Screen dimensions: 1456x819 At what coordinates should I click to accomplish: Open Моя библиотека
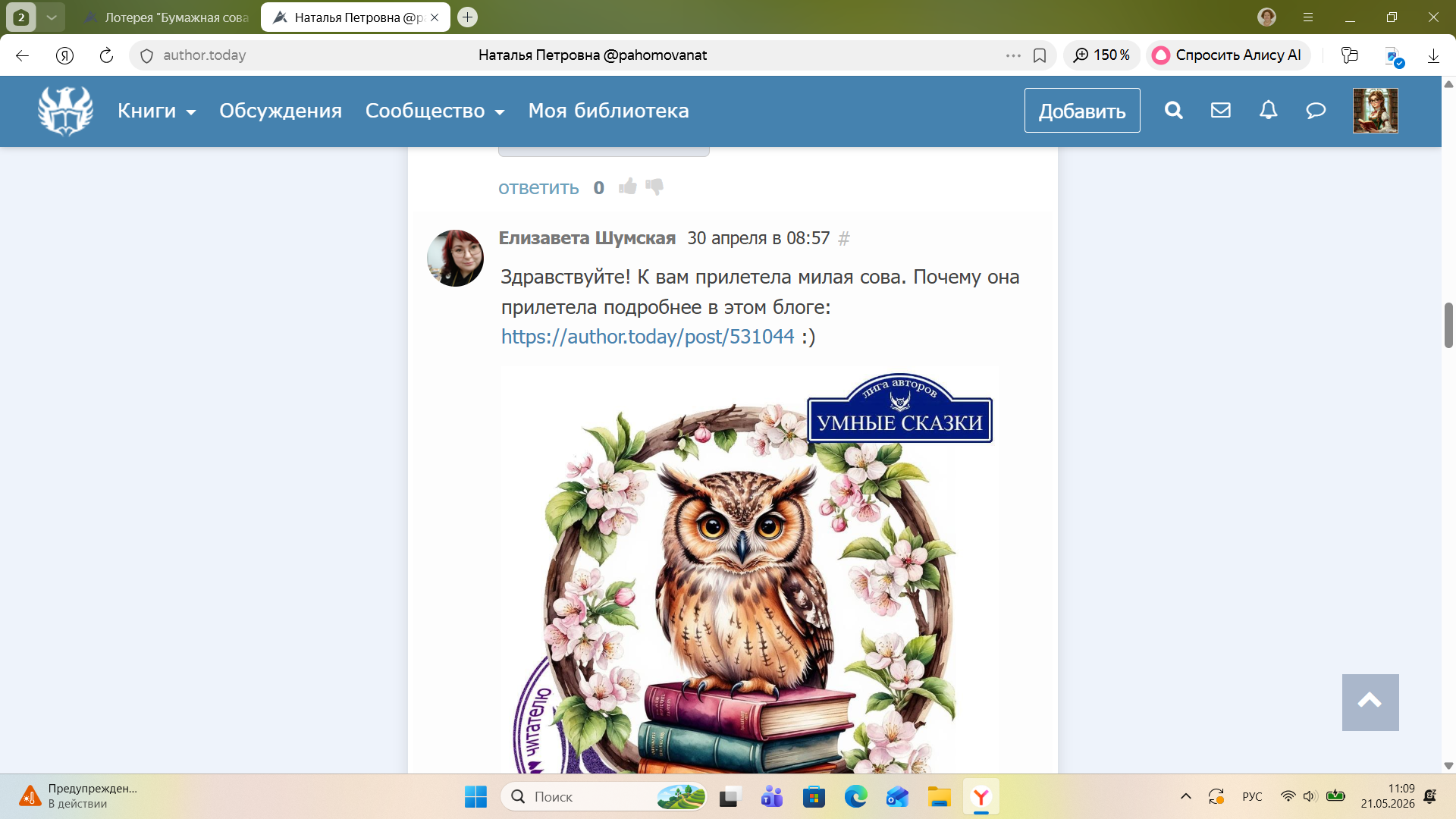(x=608, y=111)
